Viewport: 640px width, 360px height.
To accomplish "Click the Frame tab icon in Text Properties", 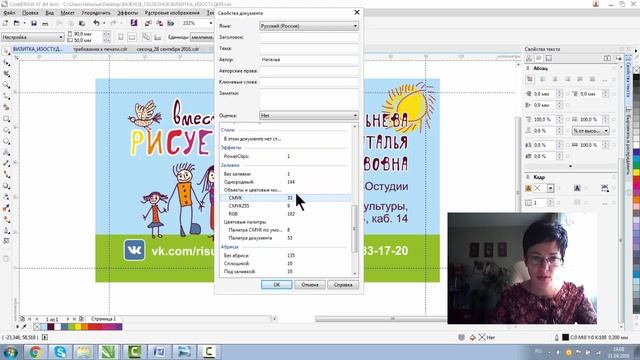I will pos(549,58).
